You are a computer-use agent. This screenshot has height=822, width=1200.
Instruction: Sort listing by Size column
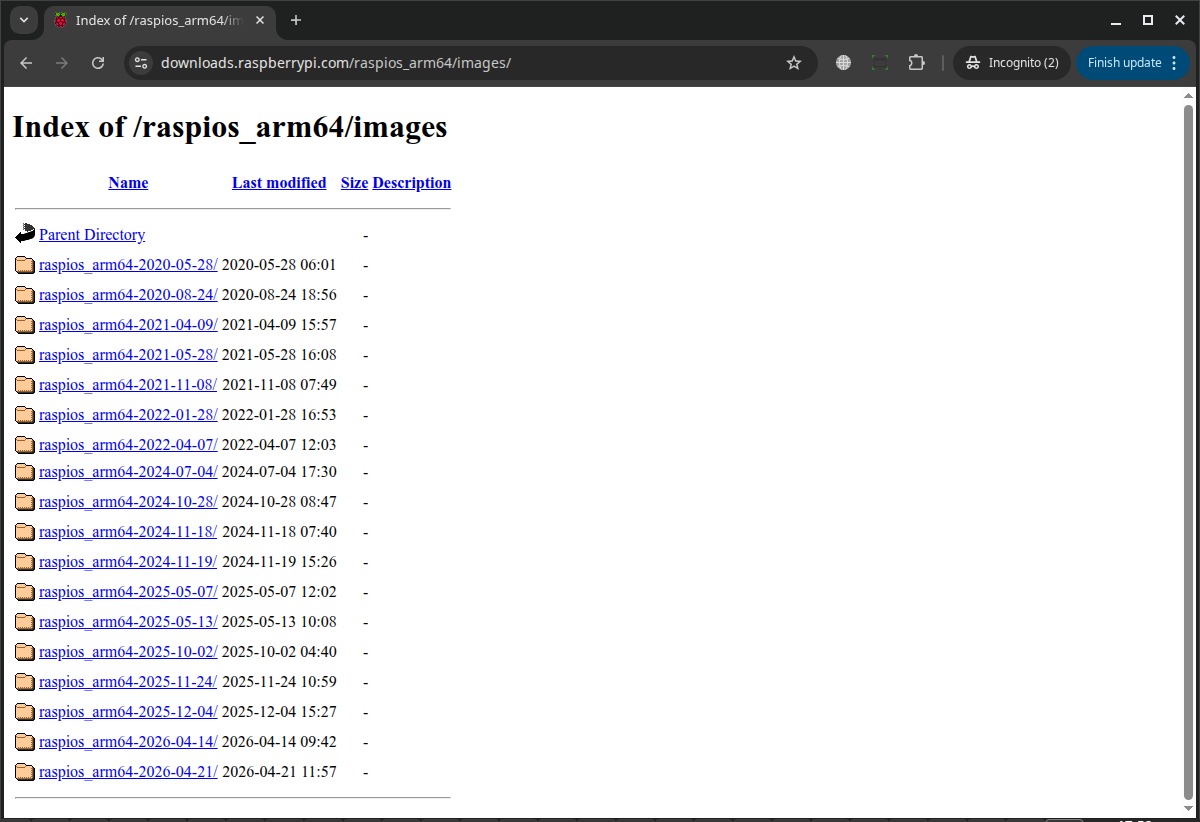coord(354,183)
